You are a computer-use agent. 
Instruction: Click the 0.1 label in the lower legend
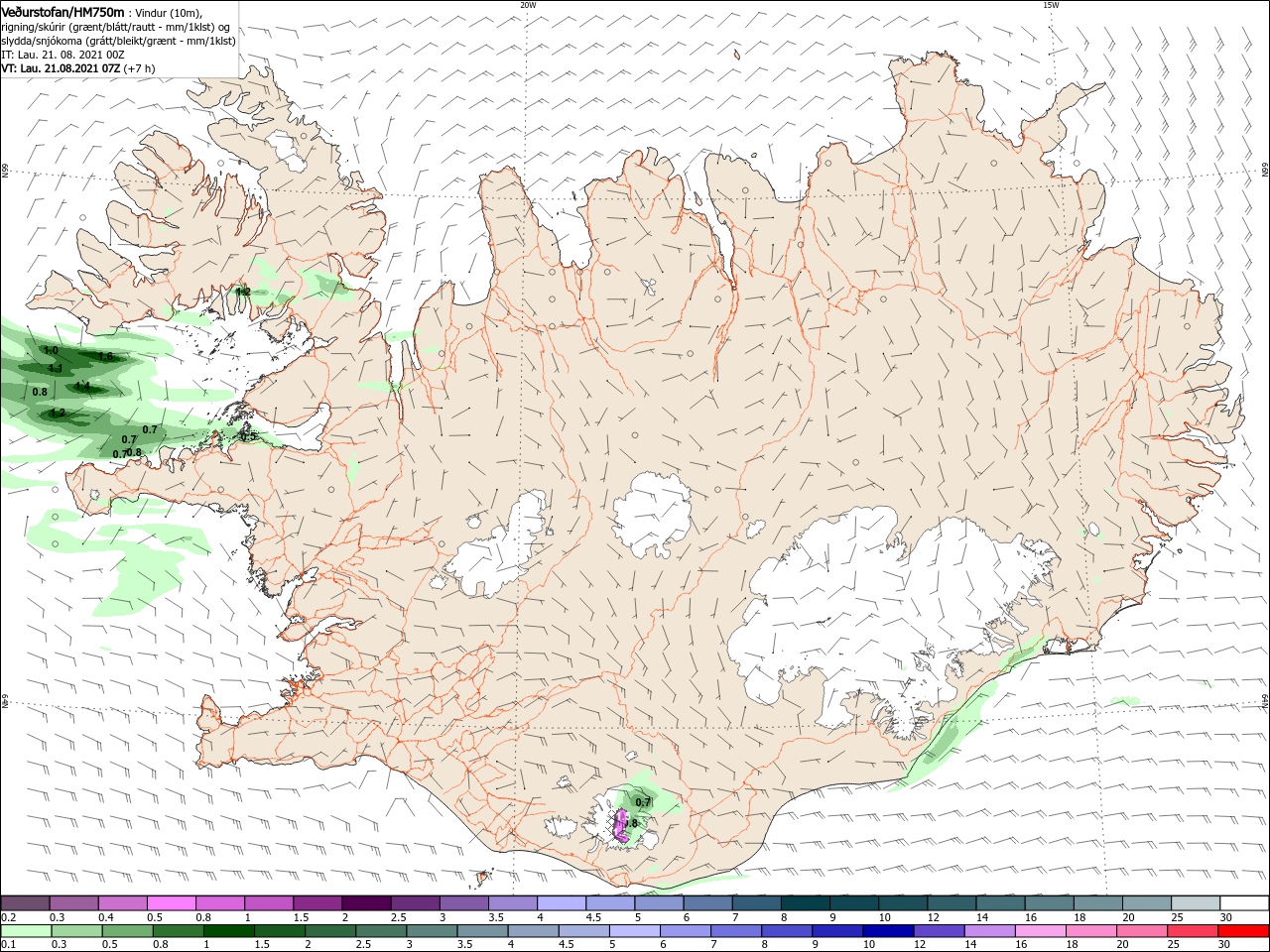[x=8, y=946]
